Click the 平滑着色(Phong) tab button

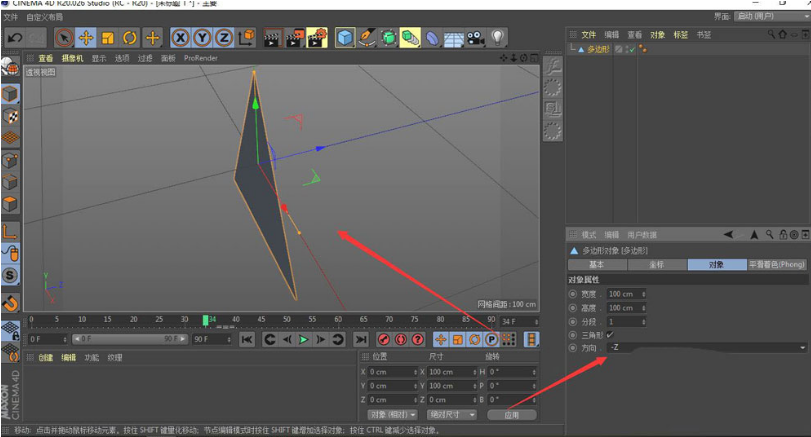(x=776, y=265)
